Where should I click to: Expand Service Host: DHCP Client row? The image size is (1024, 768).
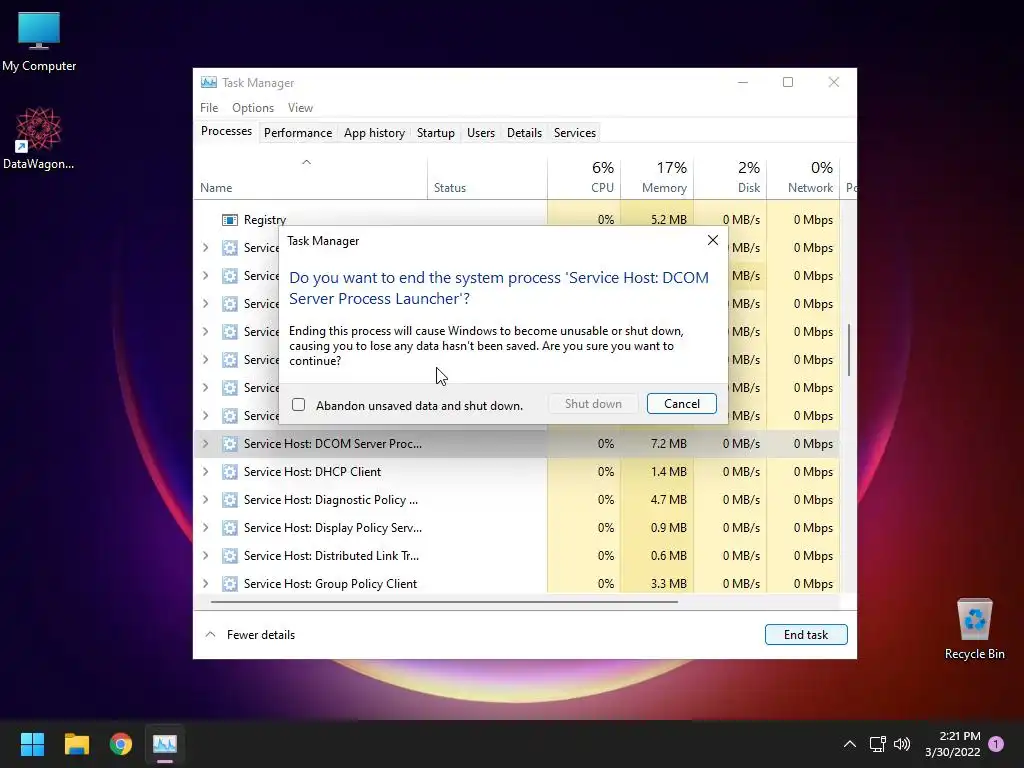click(x=206, y=472)
